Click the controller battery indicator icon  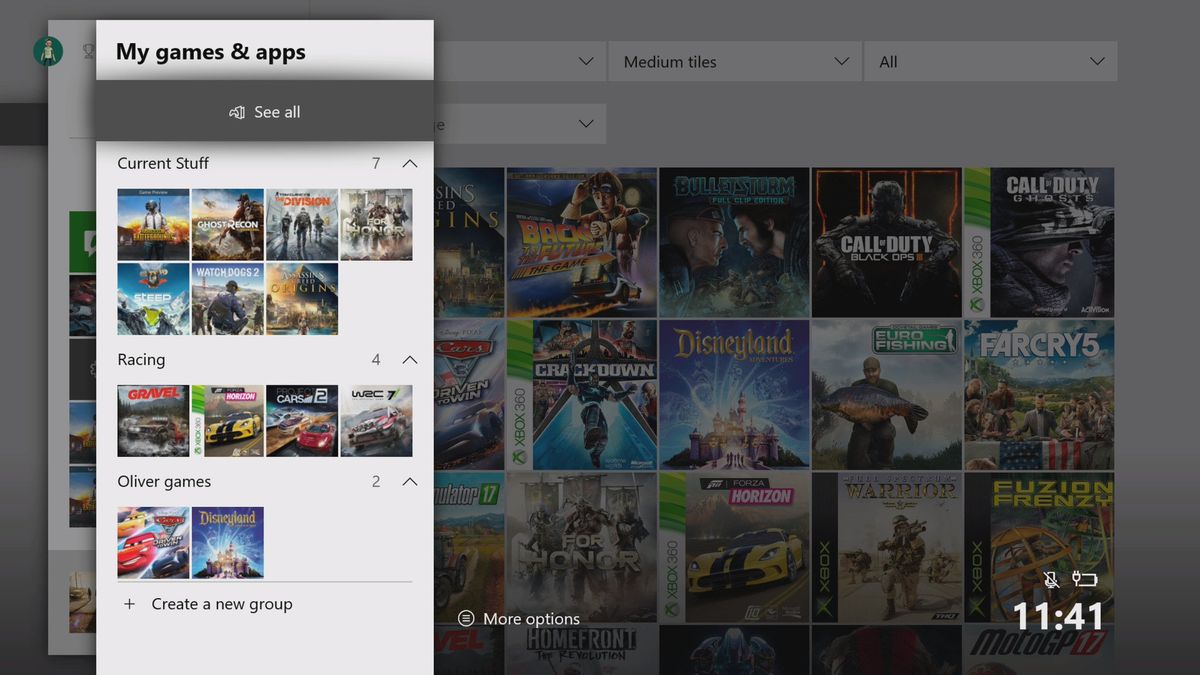pyautogui.click(x=1086, y=580)
